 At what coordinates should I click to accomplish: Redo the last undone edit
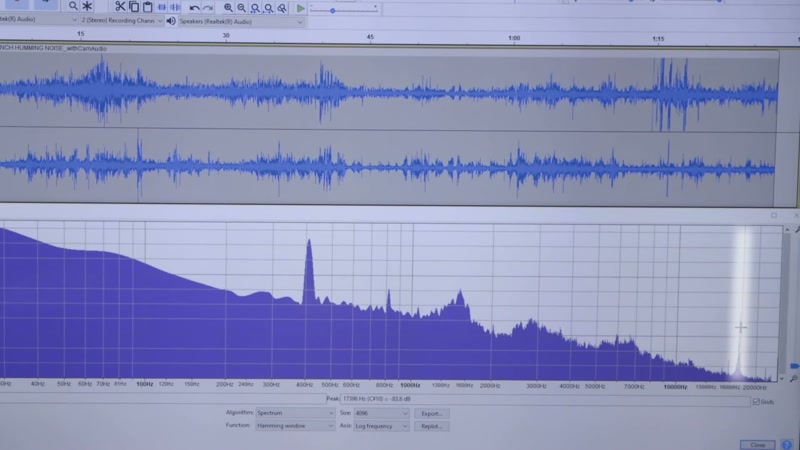click(x=208, y=8)
